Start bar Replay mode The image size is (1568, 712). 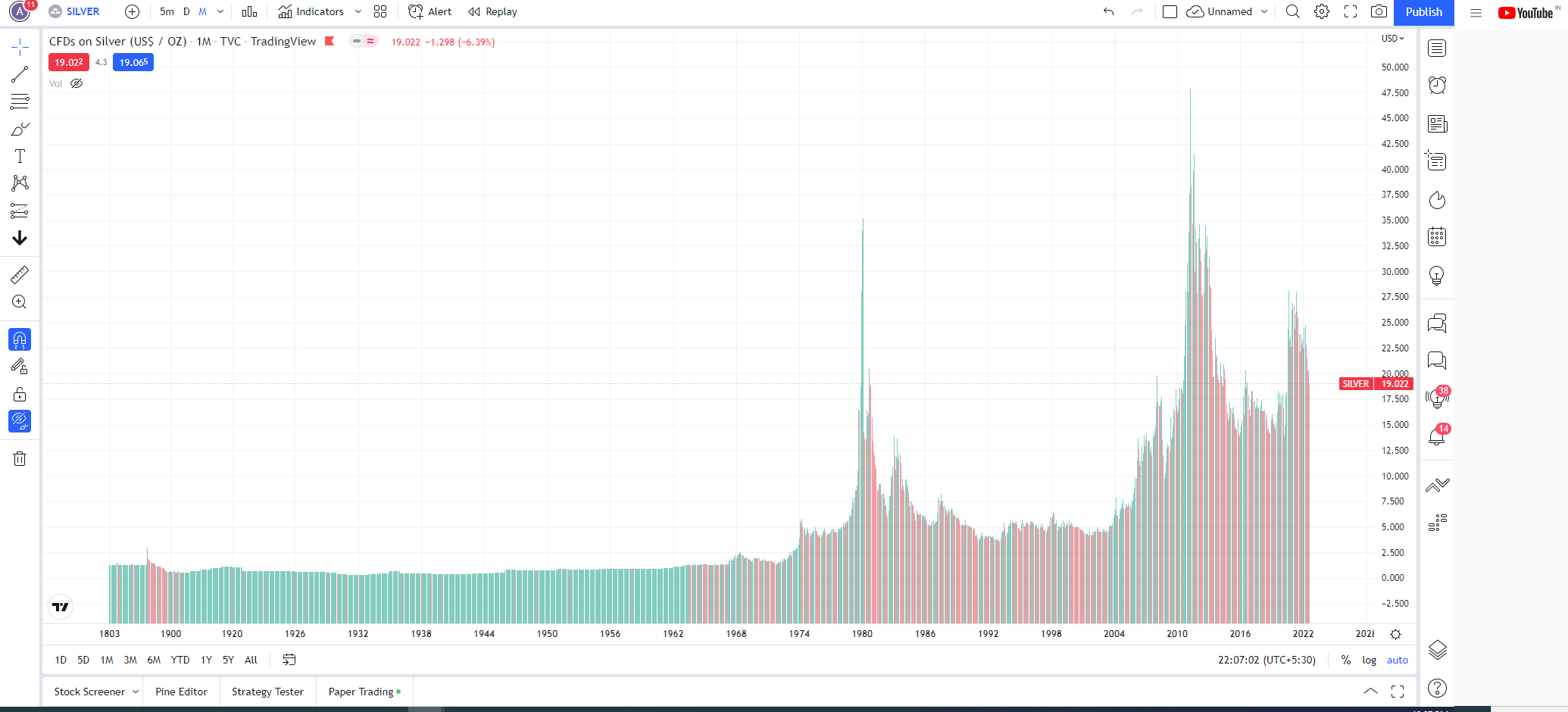coord(492,11)
